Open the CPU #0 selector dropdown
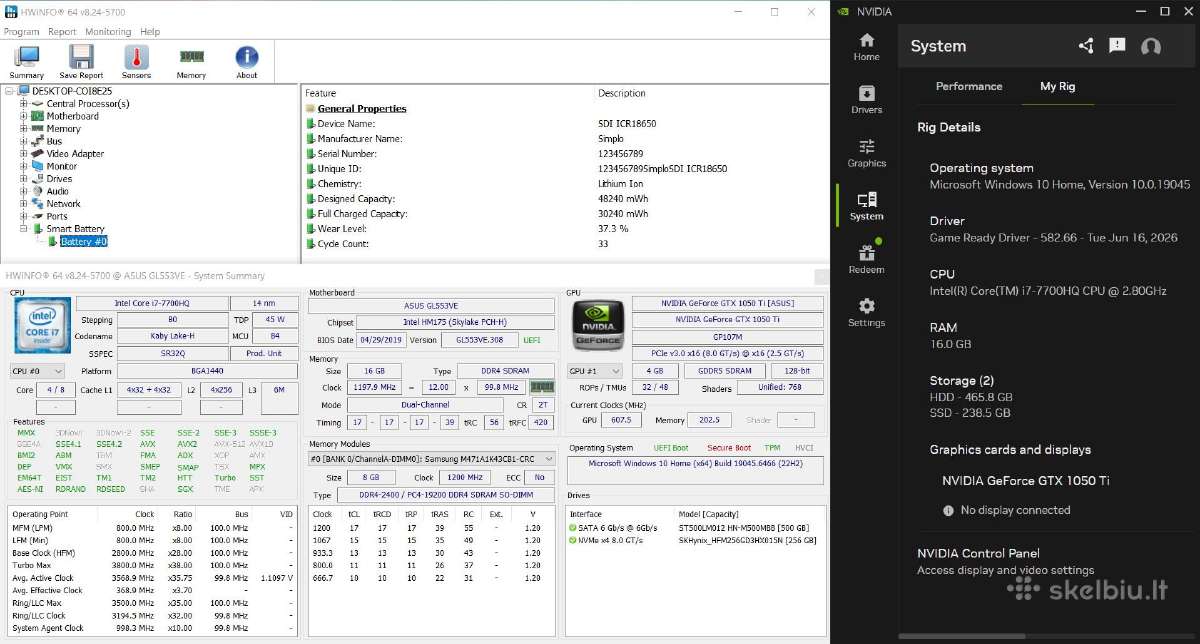 (37, 370)
